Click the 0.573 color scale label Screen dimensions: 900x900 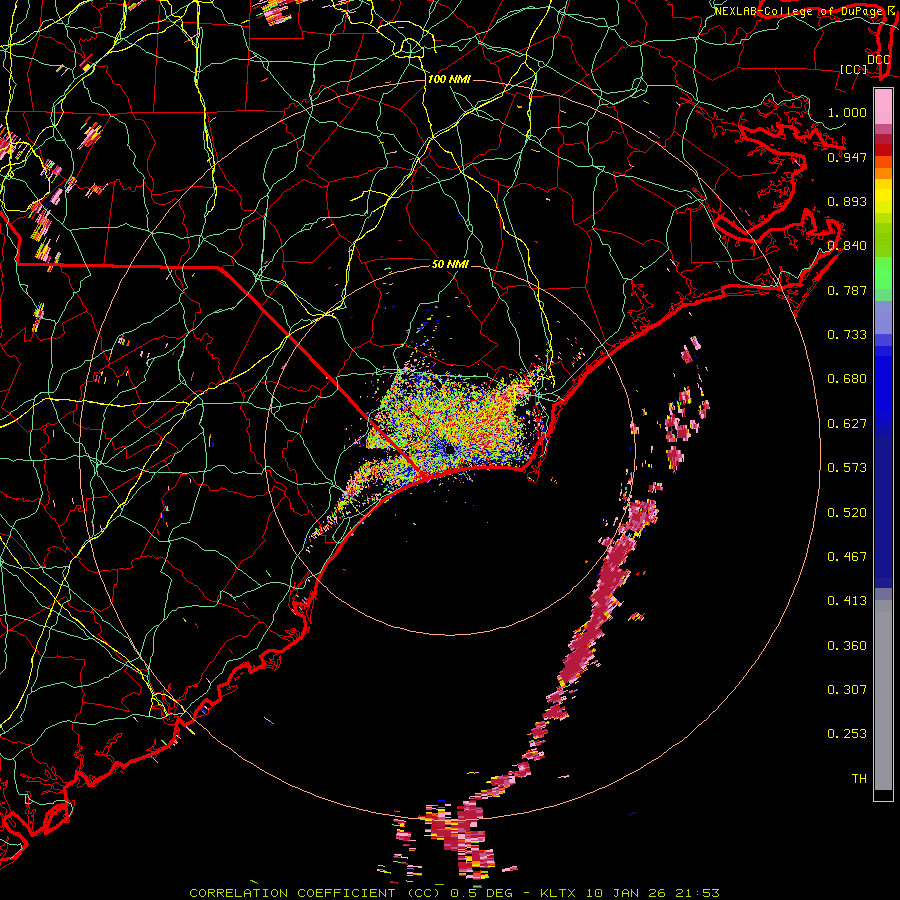click(x=847, y=468)
